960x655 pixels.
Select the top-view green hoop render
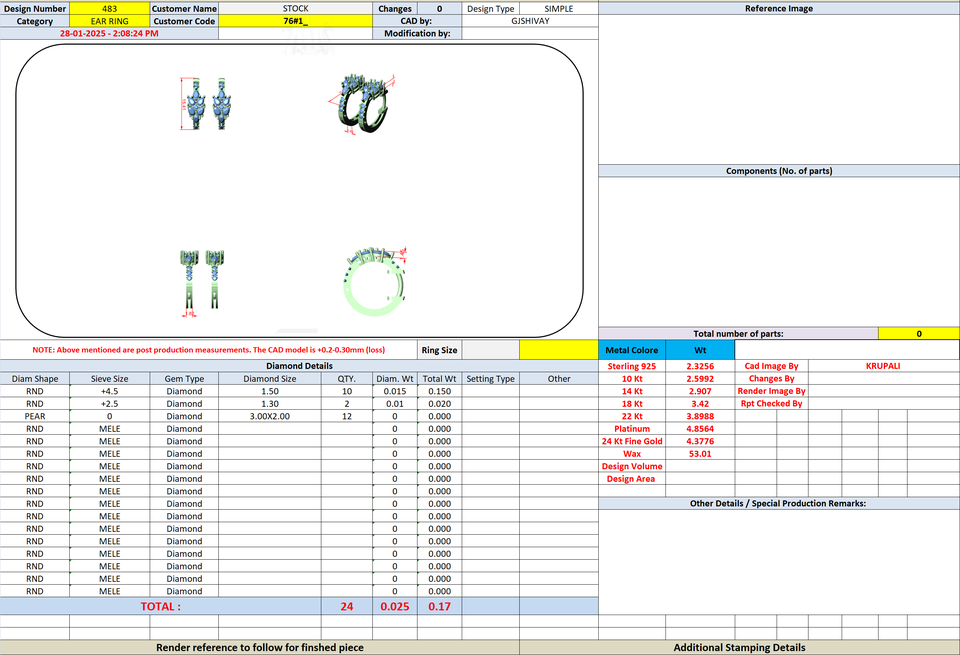[x=375, y=282]
